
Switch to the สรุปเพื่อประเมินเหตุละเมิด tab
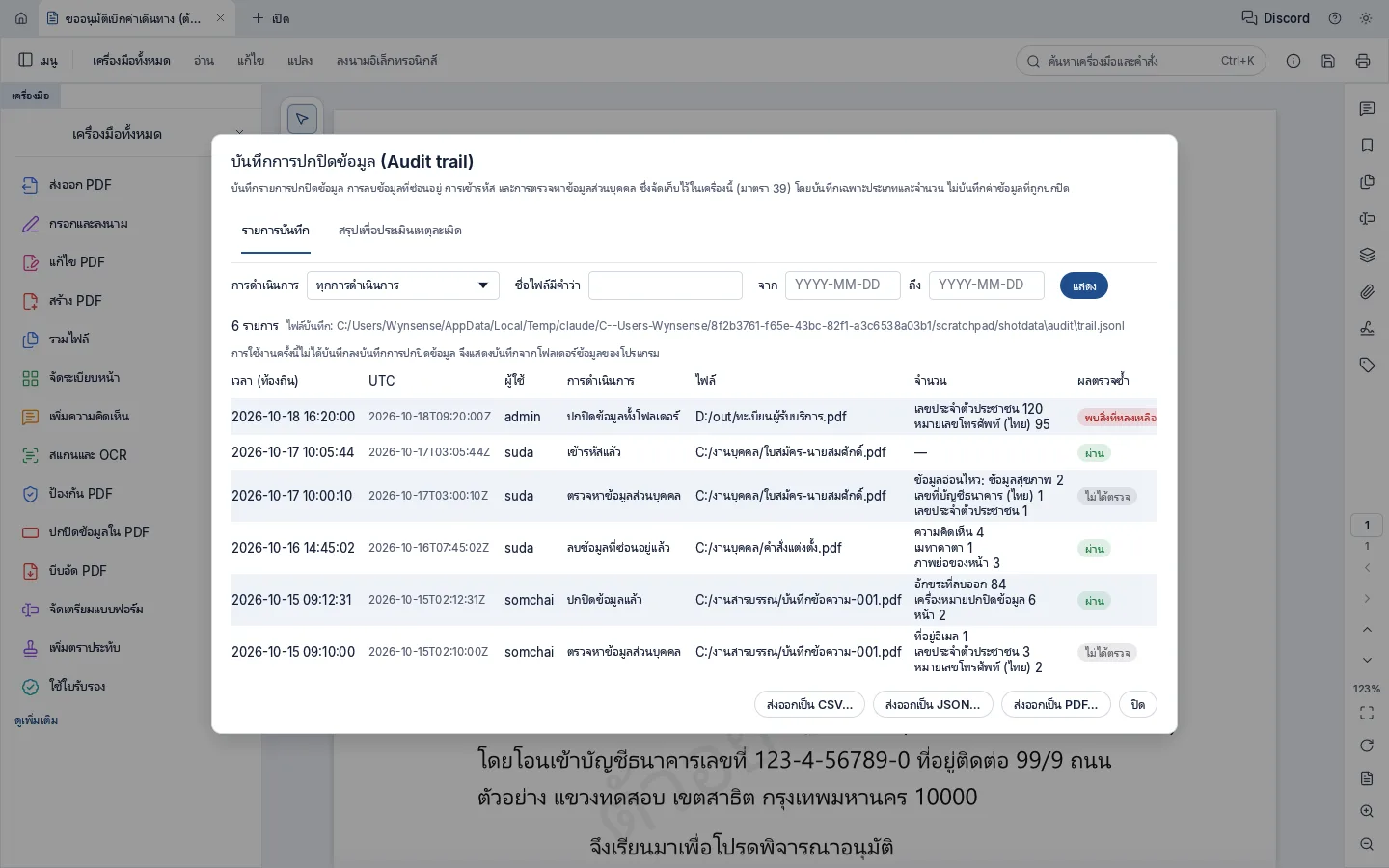(400, 231)
